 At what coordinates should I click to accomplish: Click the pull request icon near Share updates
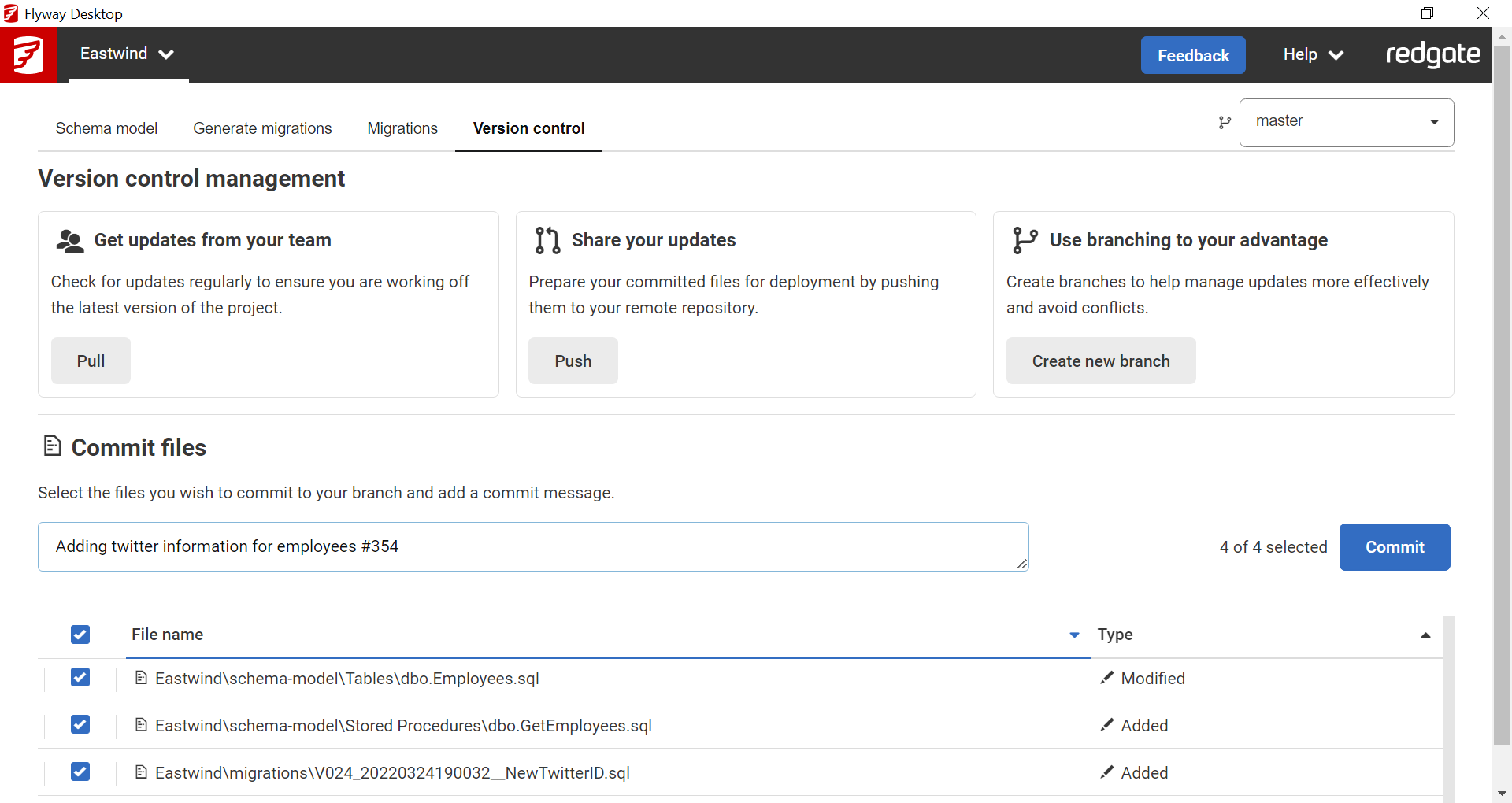pyautogui.click(x=547, y=241)
